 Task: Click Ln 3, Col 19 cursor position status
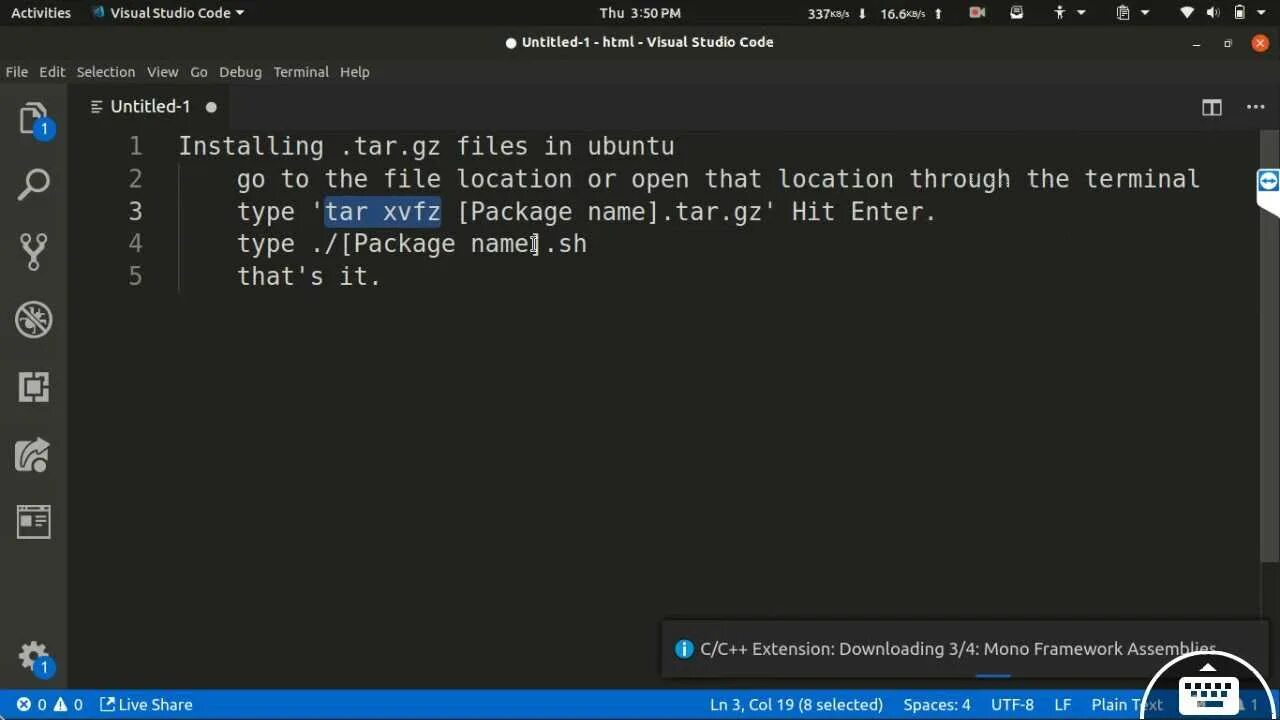click(x=796, y=705)
